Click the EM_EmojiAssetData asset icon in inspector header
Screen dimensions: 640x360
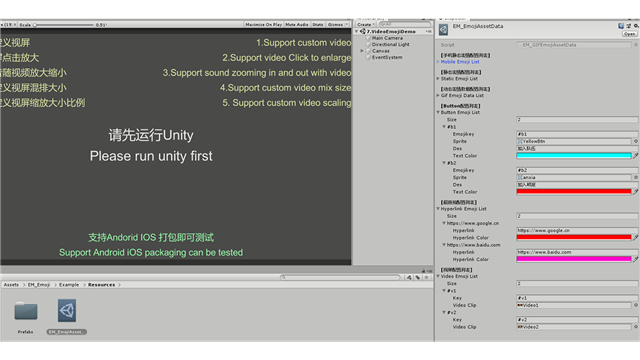[x=443, y=29]
